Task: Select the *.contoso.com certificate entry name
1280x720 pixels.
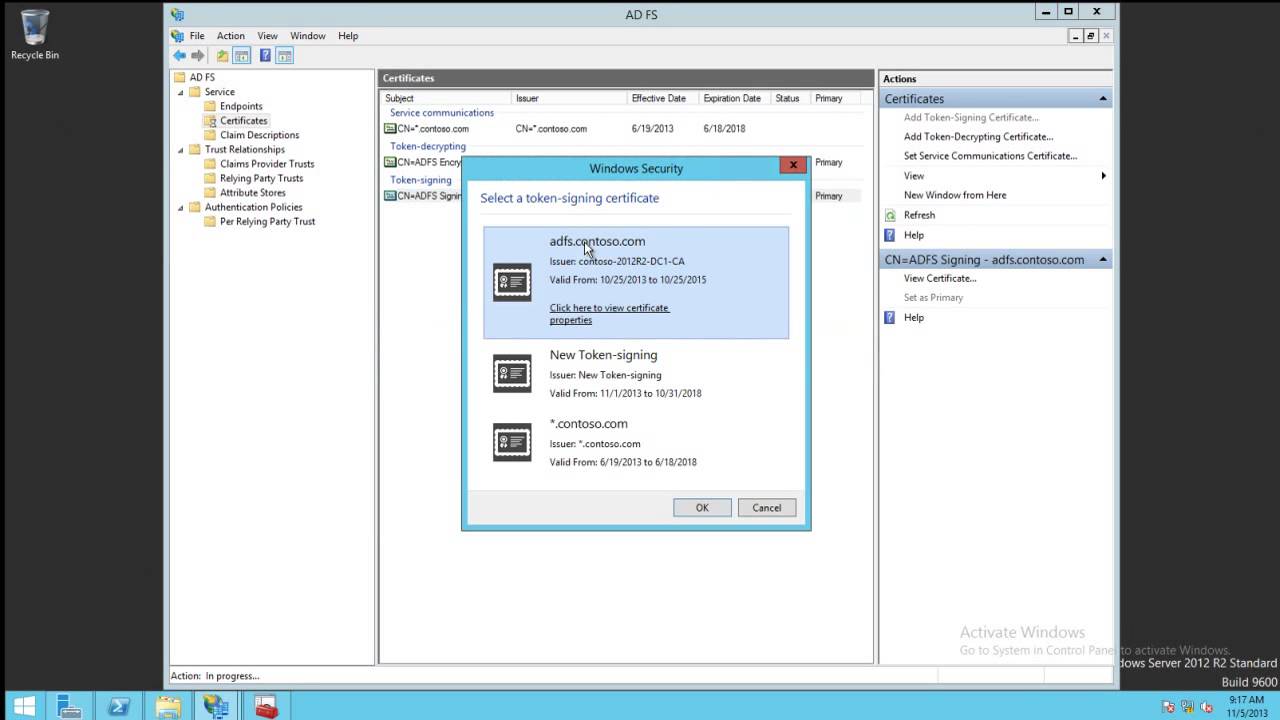Action: click(588, 424)
